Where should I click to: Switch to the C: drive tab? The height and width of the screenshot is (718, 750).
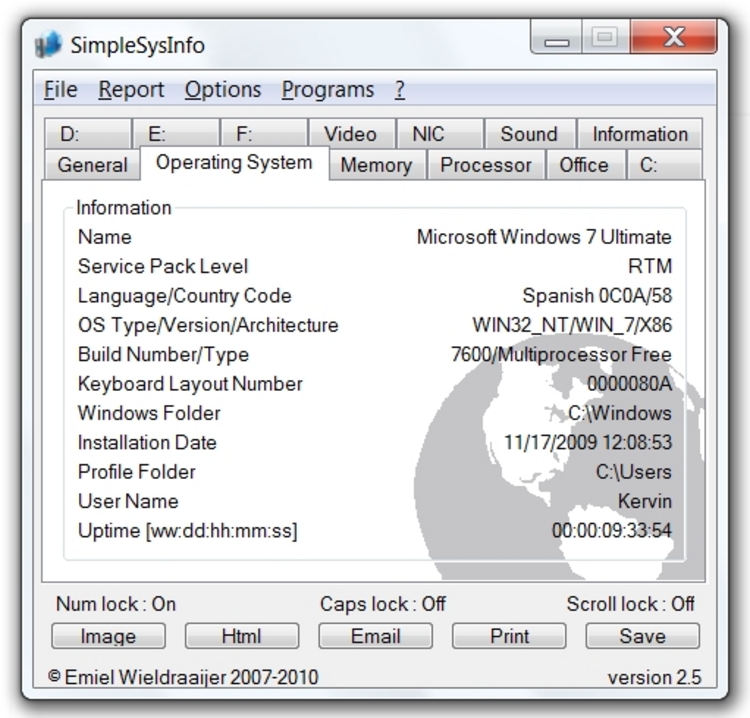click(x=664, y=165)
